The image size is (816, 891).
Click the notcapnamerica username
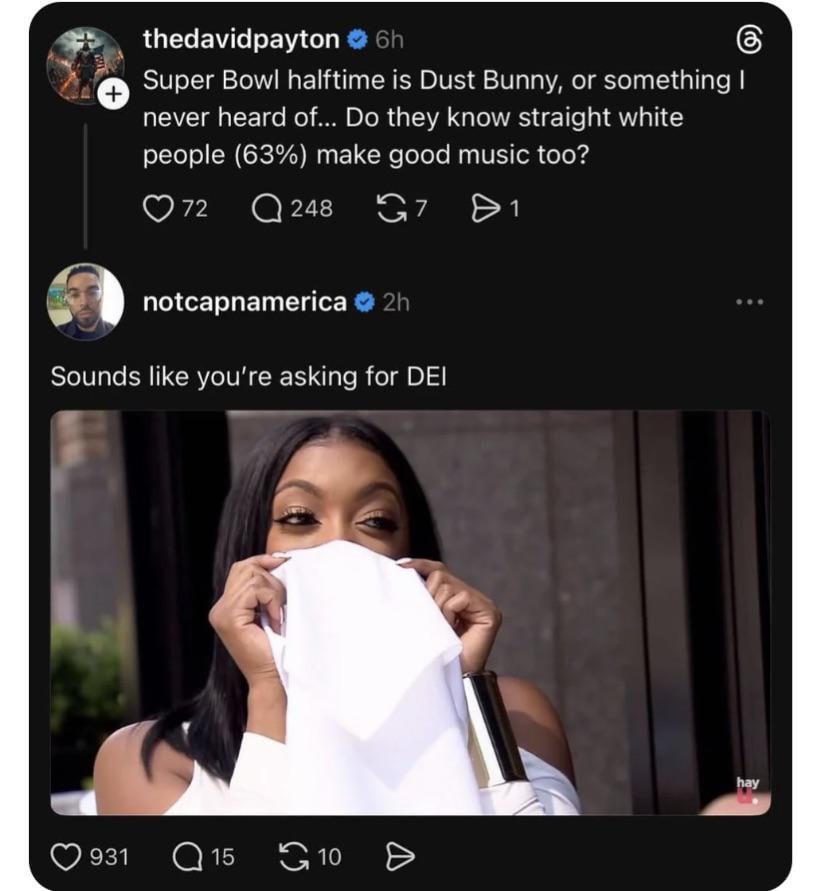click(245, 302)
